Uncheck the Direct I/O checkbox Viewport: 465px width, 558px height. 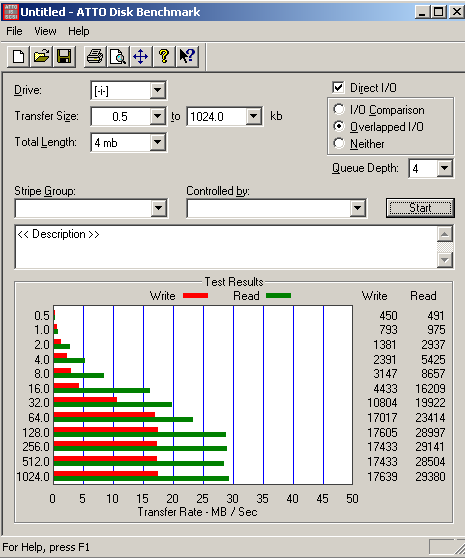pyautogui.click(x=338, y=88)
